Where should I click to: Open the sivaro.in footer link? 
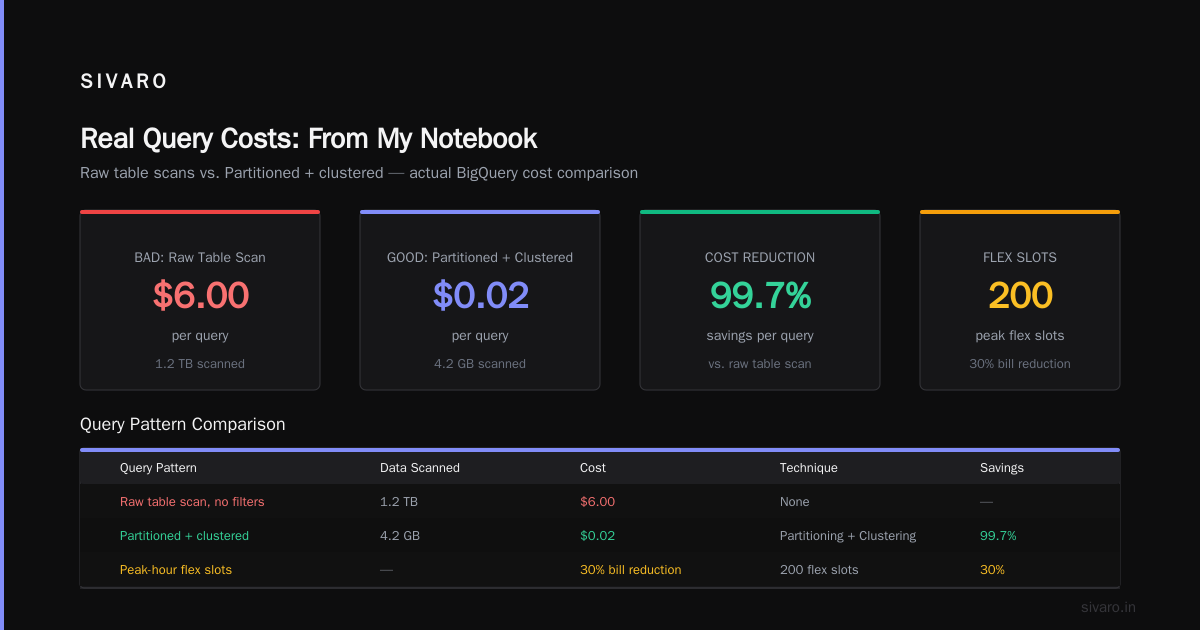(x=1109, y=607)
